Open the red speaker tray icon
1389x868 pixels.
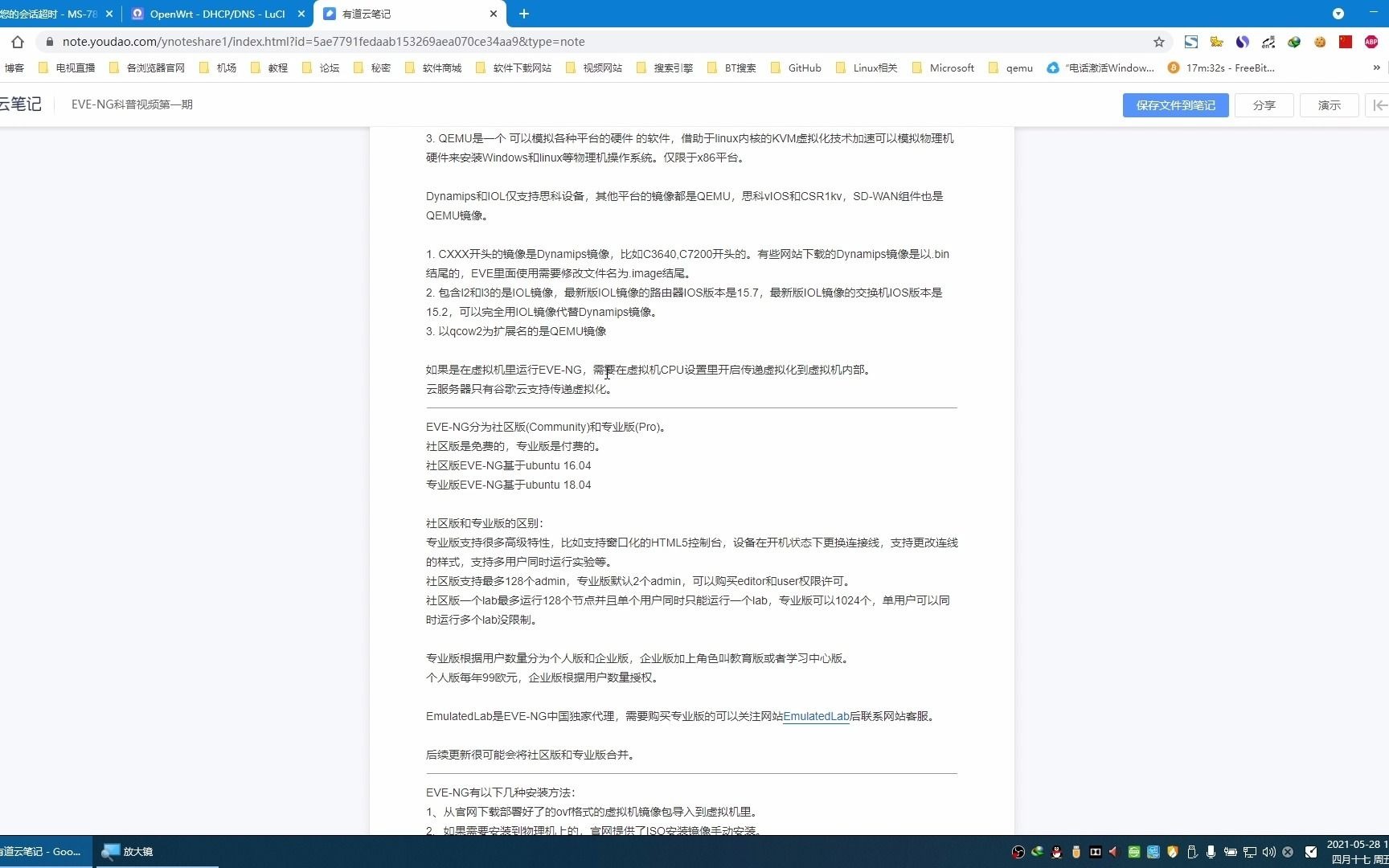tap(1115, 852)
